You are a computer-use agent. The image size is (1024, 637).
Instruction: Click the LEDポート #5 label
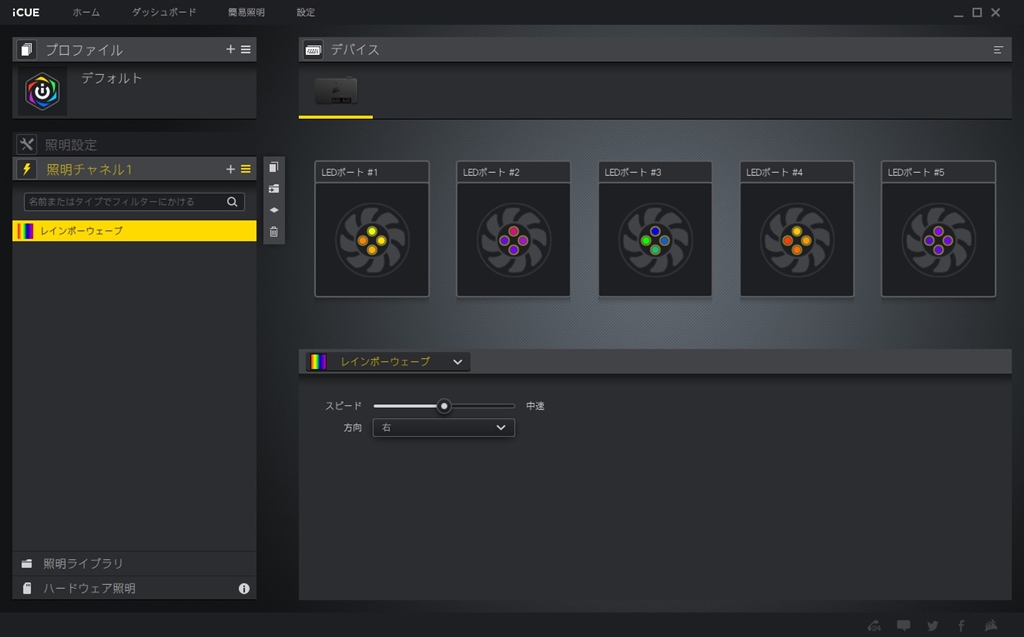916,172
